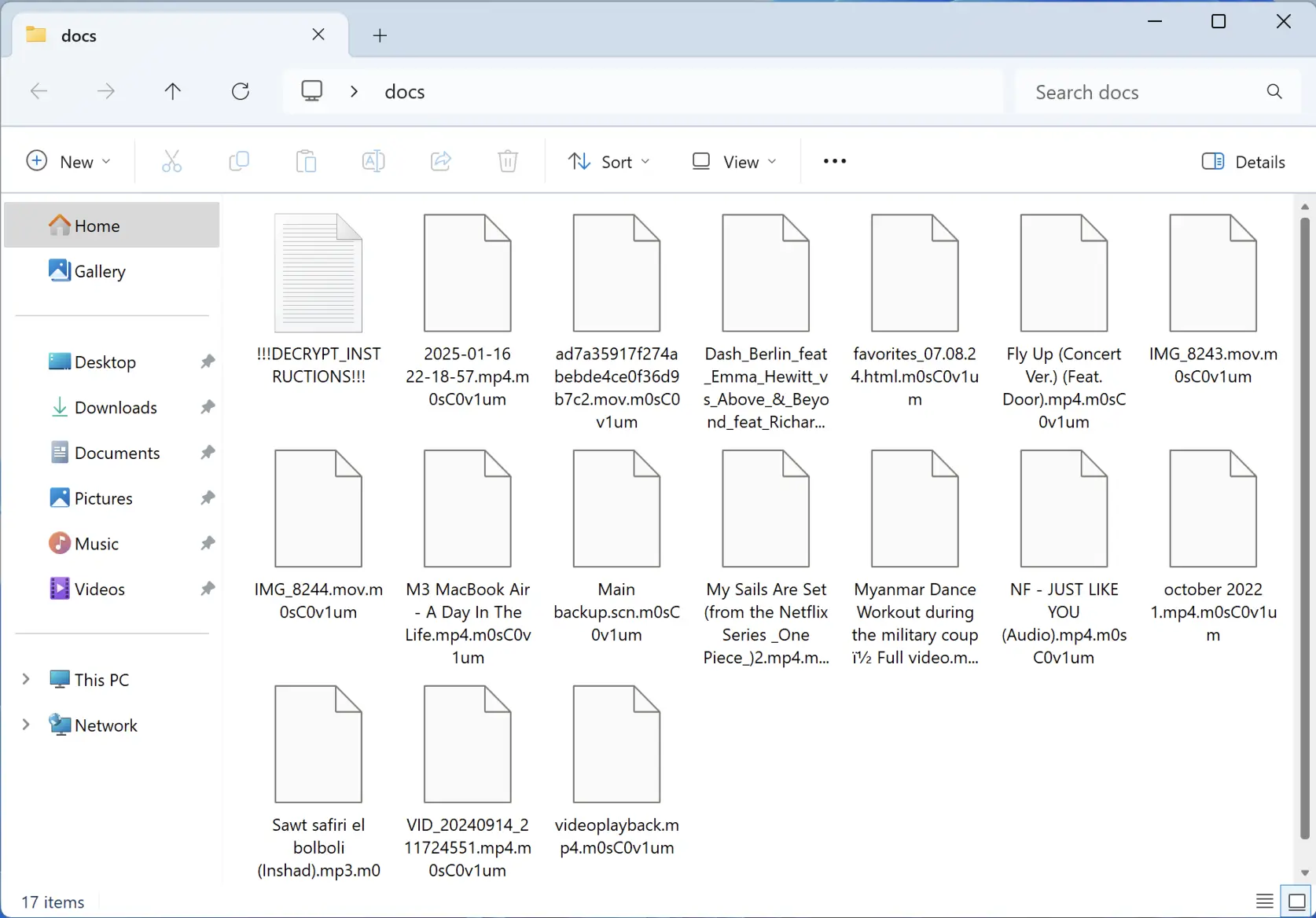Open the View dropdown
Image resolution: width=1316 pixels, height=918 pixels.
[x=733, y=161]
